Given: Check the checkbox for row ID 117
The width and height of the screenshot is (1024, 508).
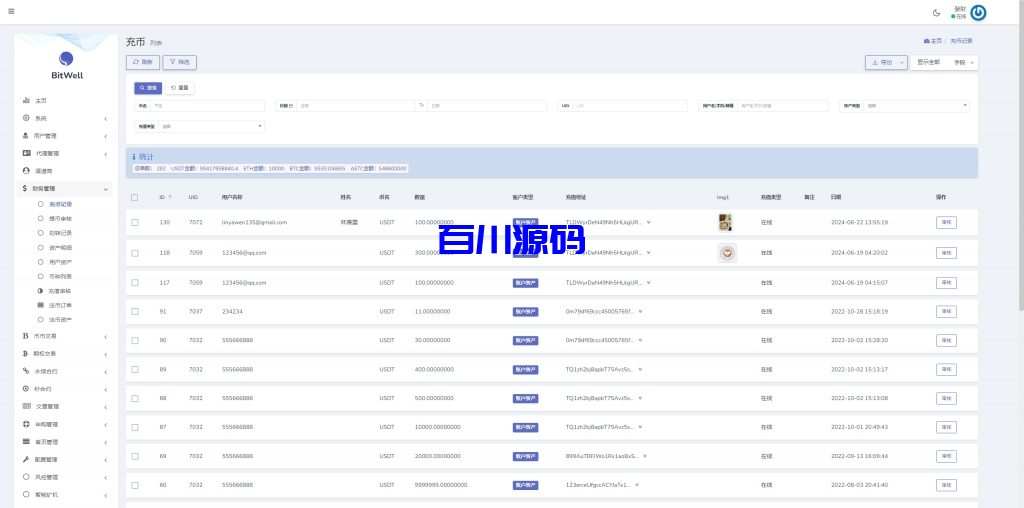Looking at the screenshot, I should click(135, 283).
